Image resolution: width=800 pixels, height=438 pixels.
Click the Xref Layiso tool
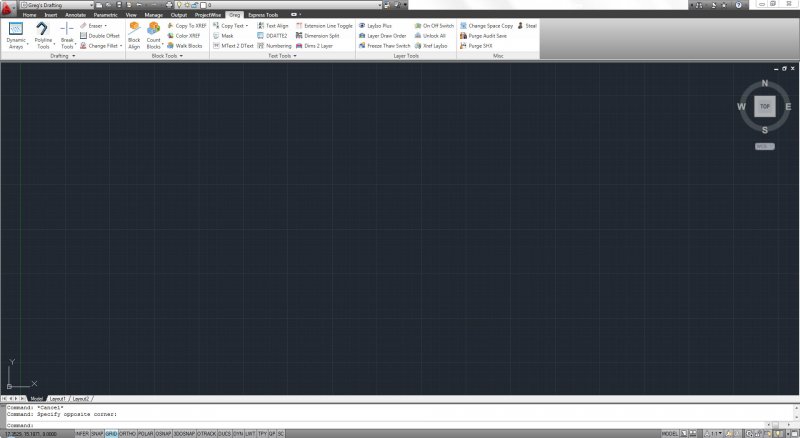(x=431, y=46)
